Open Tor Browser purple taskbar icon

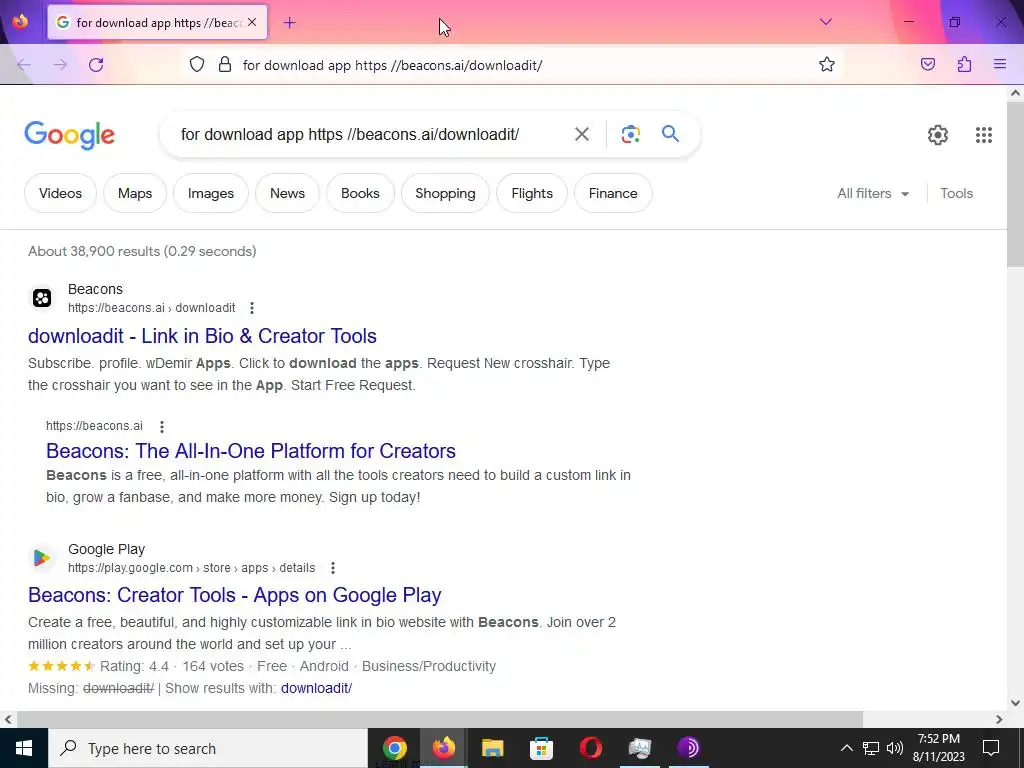point(688,748)
